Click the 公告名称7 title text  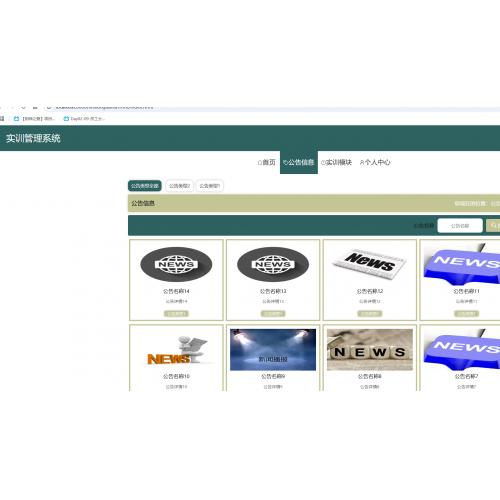click(x=466, y=376)
